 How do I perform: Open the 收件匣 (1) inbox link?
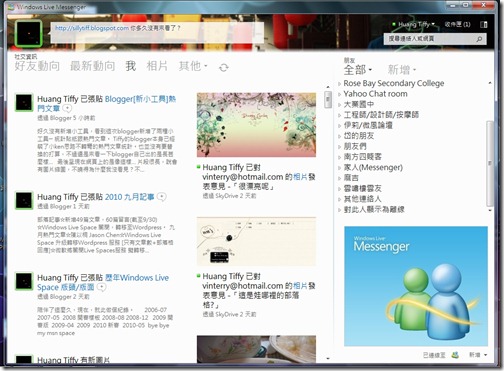pos(457,24)
